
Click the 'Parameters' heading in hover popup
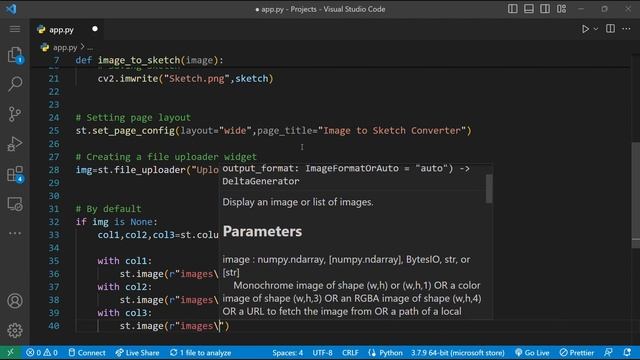pyautogui.click(x=262, y=231)
